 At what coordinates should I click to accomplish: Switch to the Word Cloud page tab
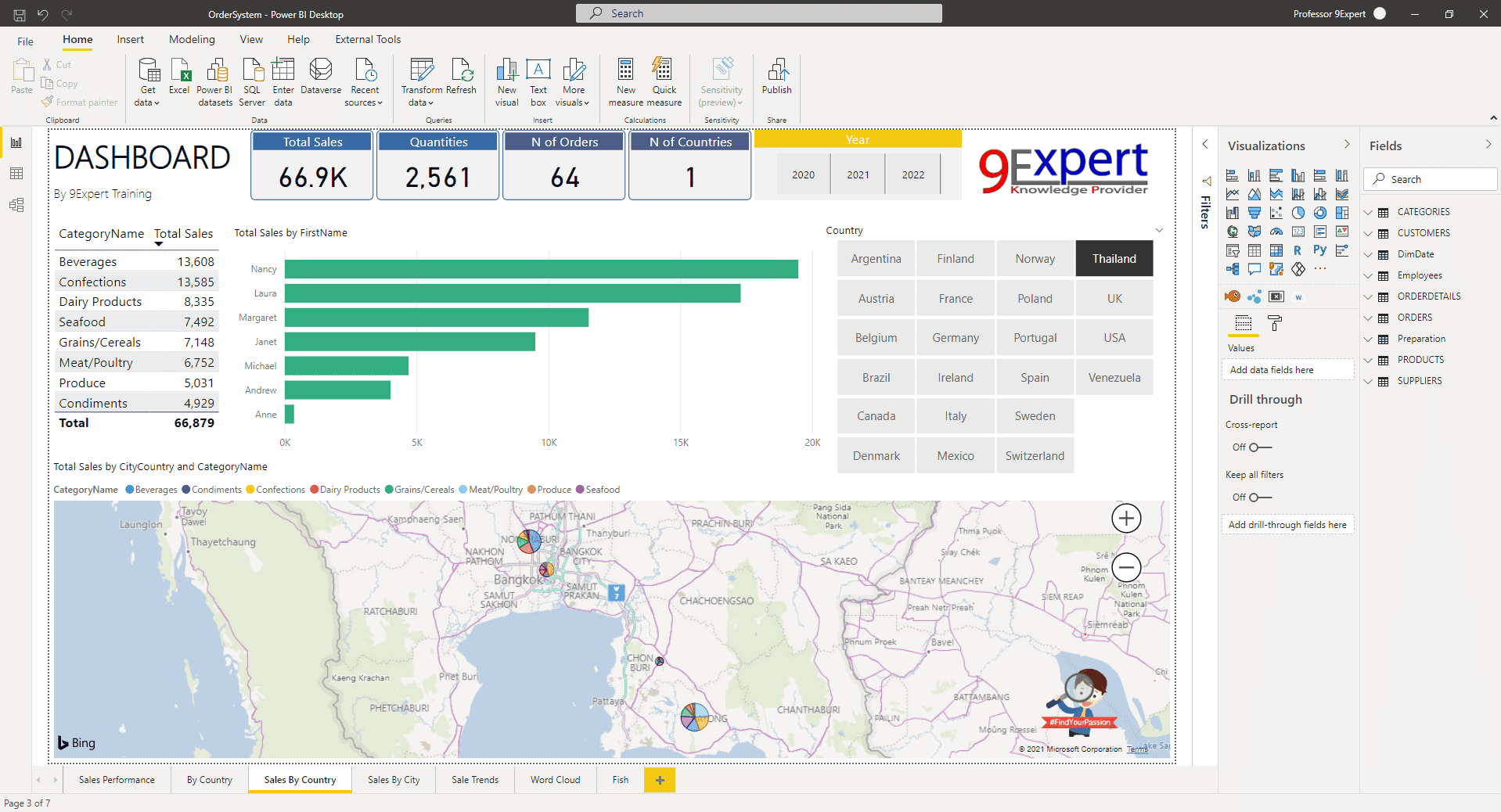point(555,779)
